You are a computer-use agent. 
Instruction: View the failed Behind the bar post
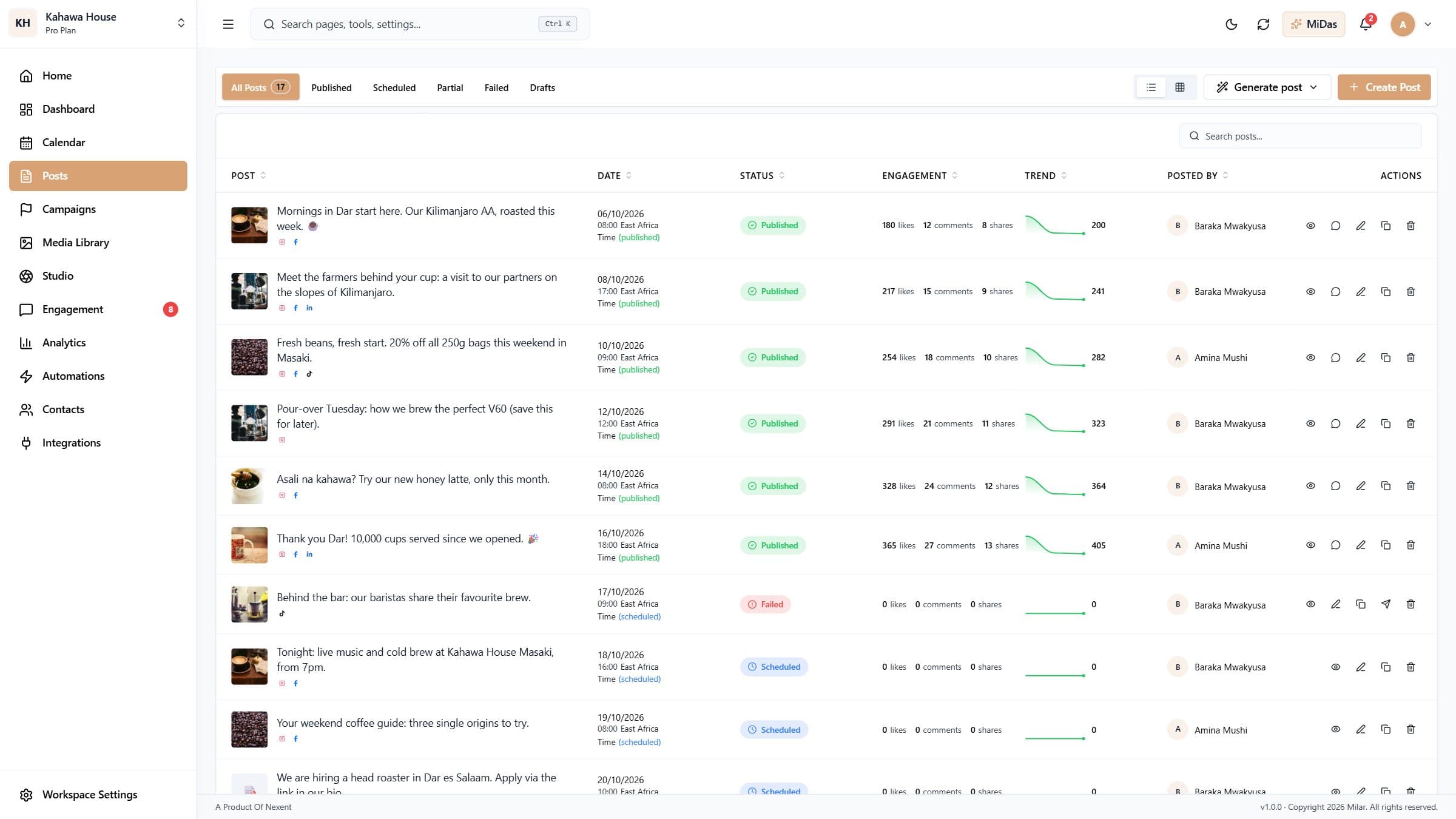click(1310, 604)
